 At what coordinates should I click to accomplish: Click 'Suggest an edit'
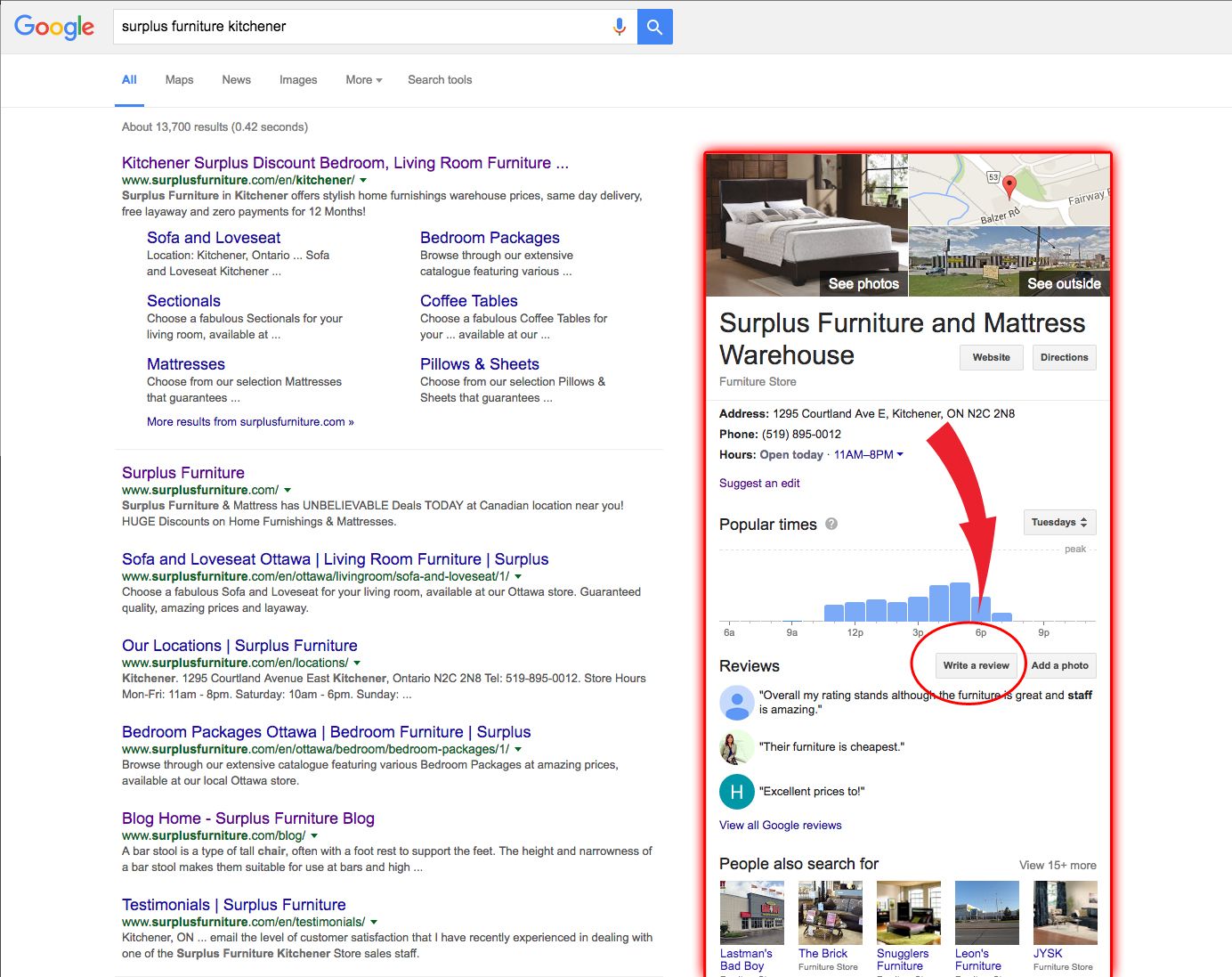pos(759,484)
